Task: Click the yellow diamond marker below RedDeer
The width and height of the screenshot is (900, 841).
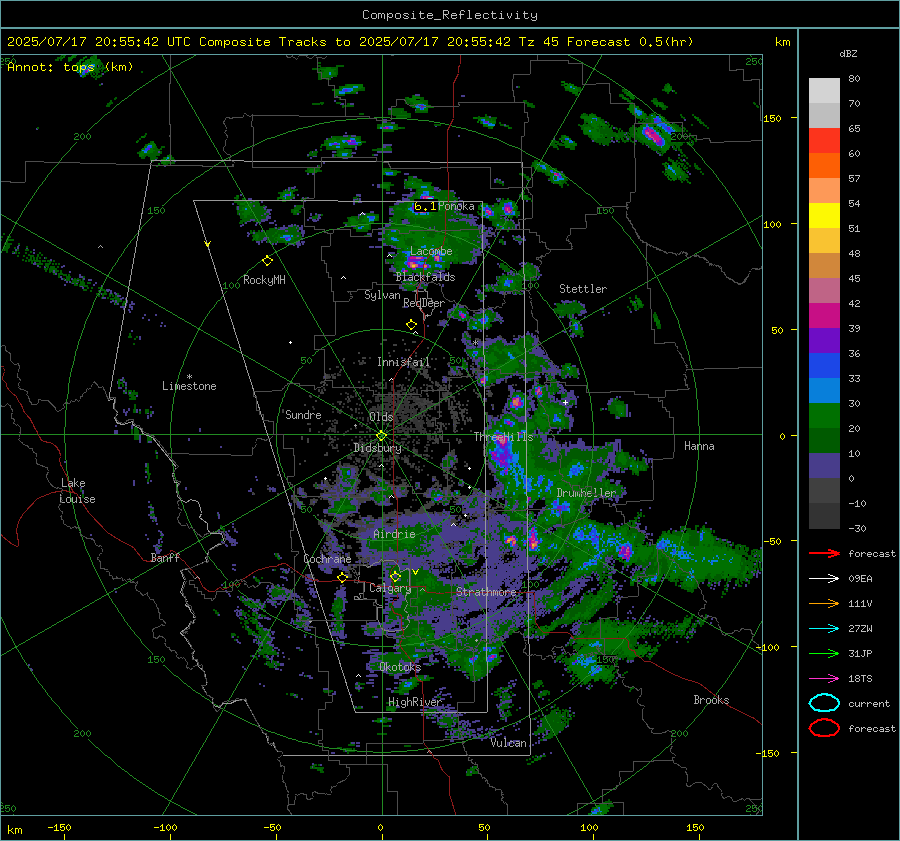Action: pos(411,325)
